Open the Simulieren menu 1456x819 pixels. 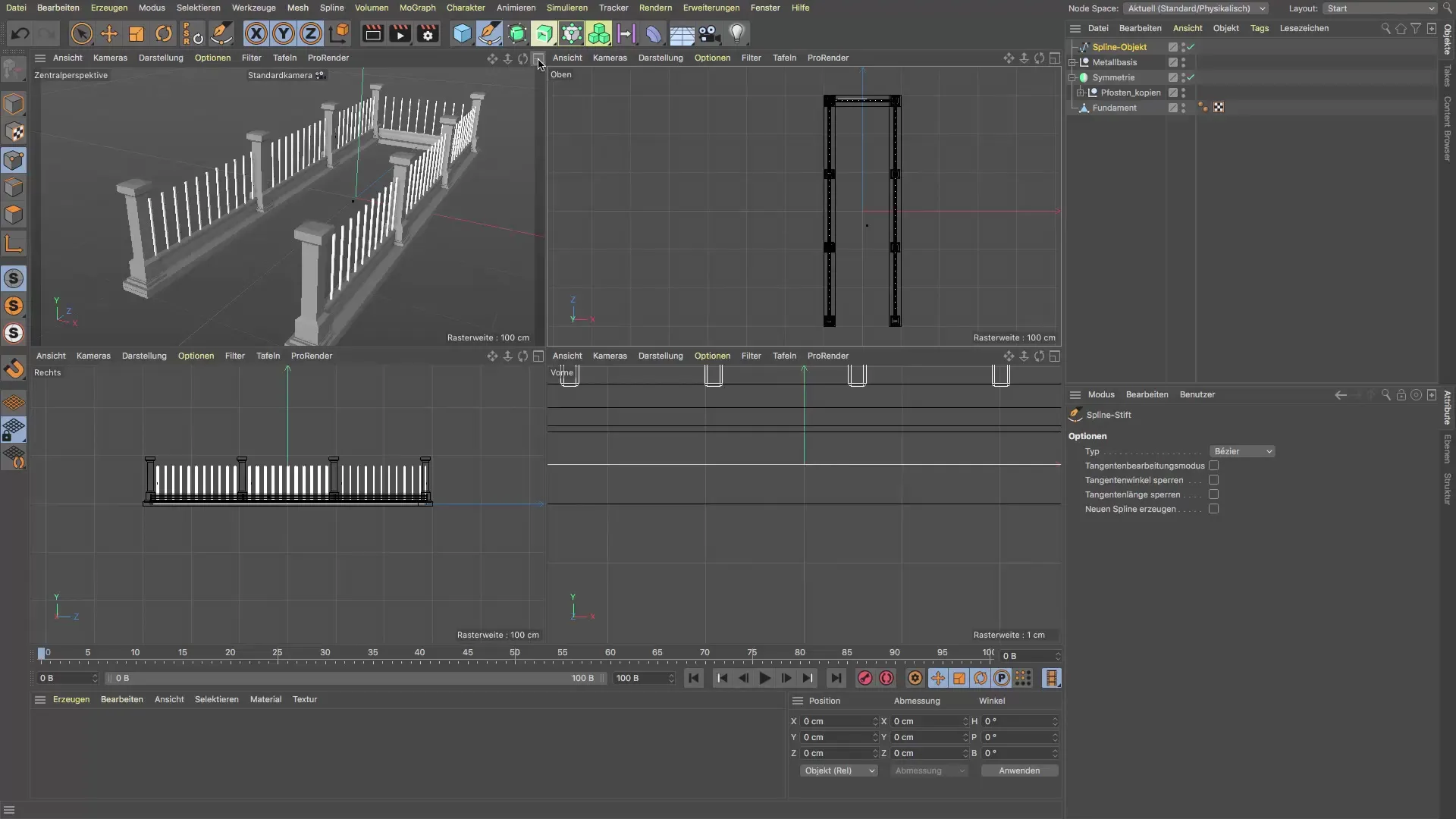[x=566, y=8]
